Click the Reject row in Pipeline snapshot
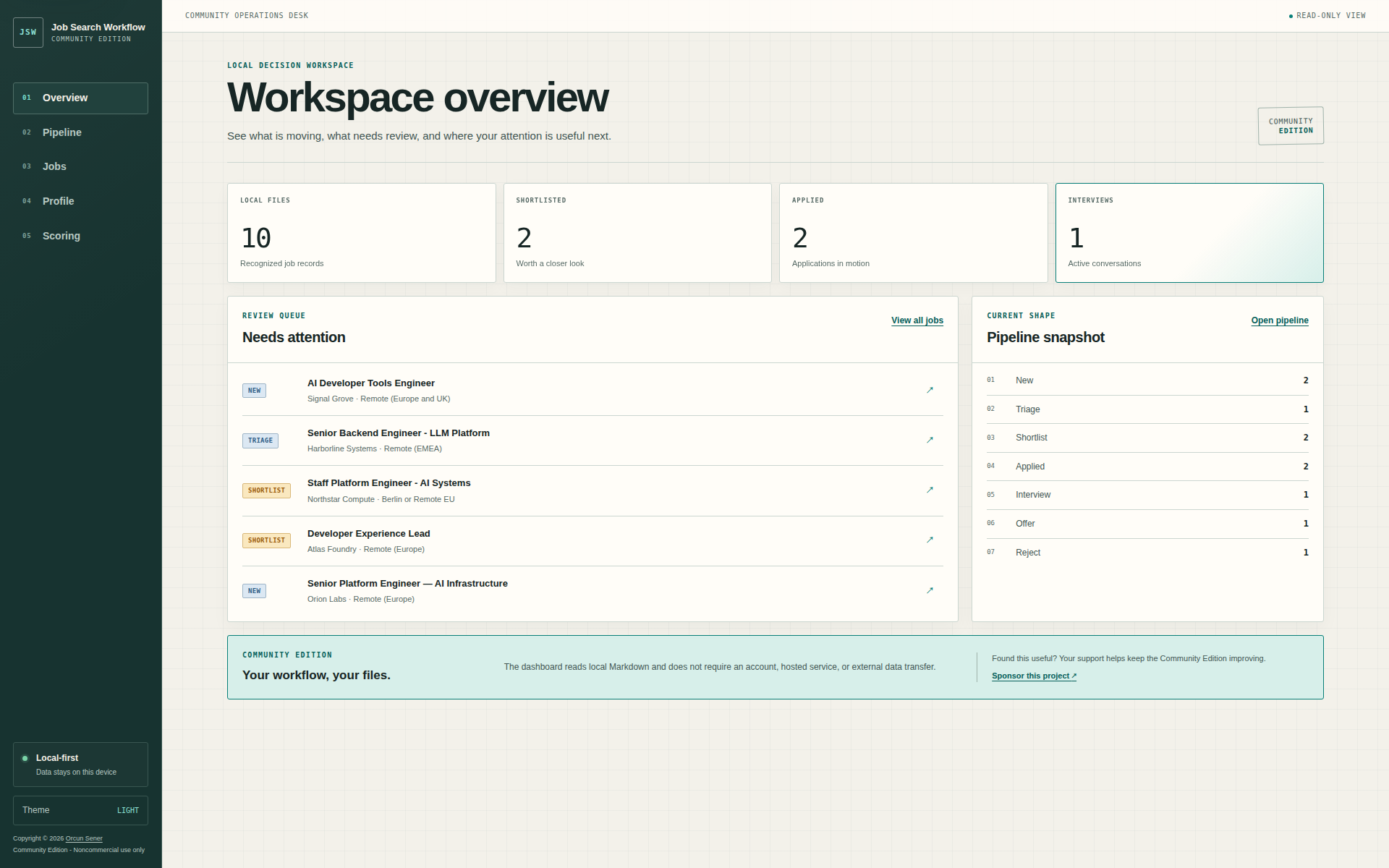Screen dimensions: 1389x868 1147,553
